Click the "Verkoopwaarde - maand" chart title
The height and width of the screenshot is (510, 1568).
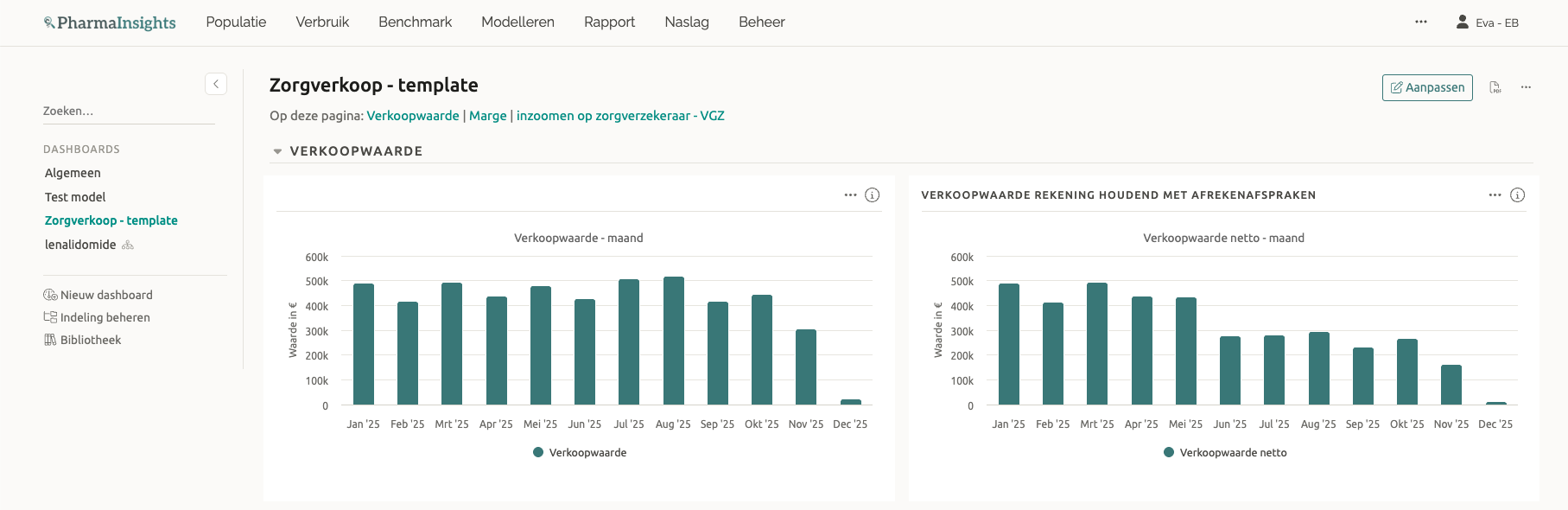click(579, 238)
